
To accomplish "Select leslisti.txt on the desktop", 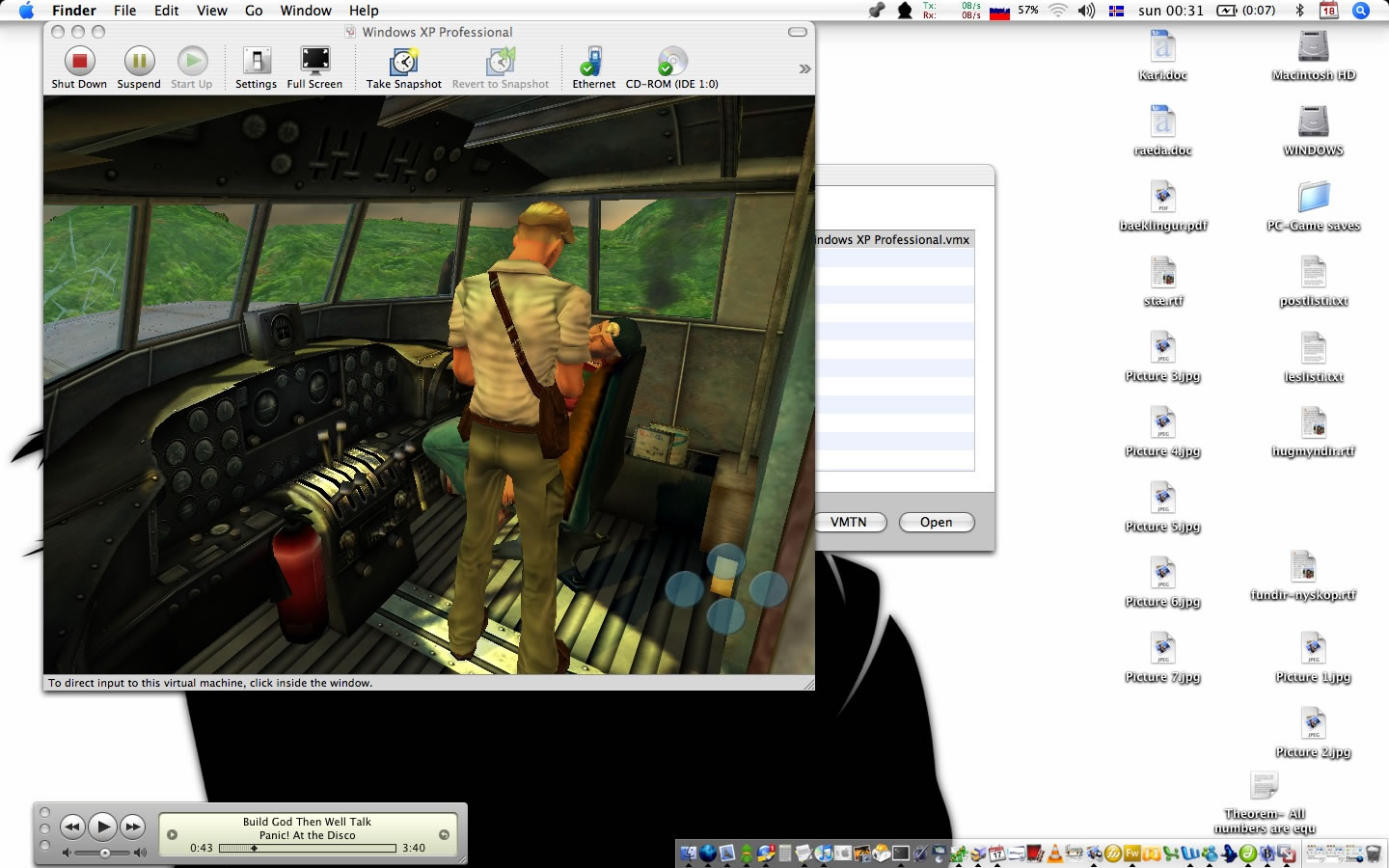I will point(1313,356).
